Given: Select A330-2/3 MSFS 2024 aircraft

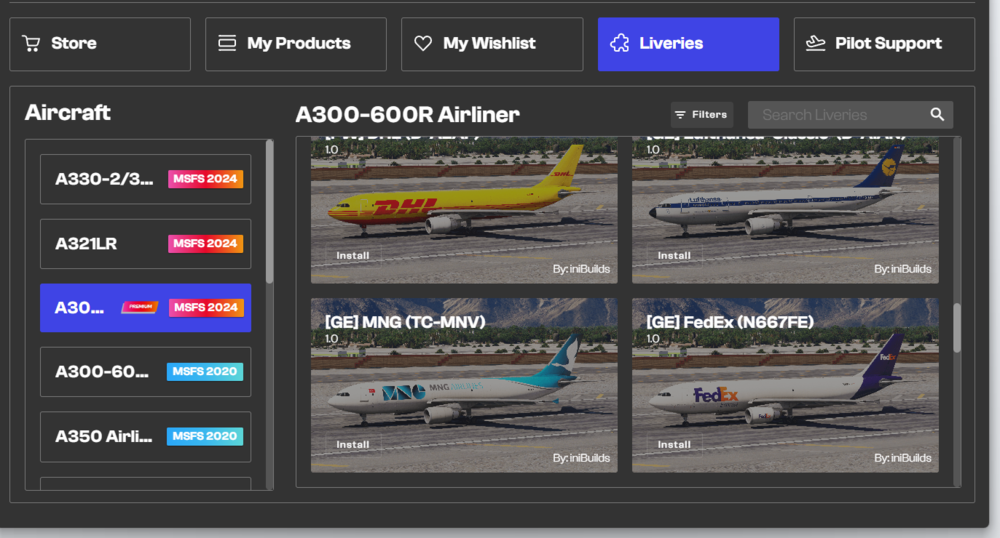Looking at the screenshot, I should (x=145, y=180).
